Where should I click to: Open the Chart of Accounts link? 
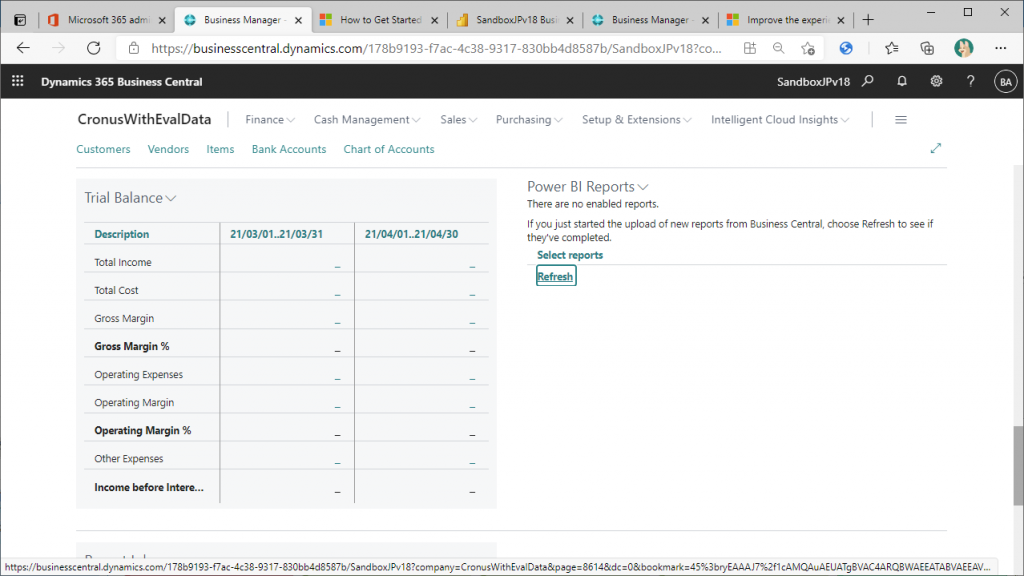[389, 149]
